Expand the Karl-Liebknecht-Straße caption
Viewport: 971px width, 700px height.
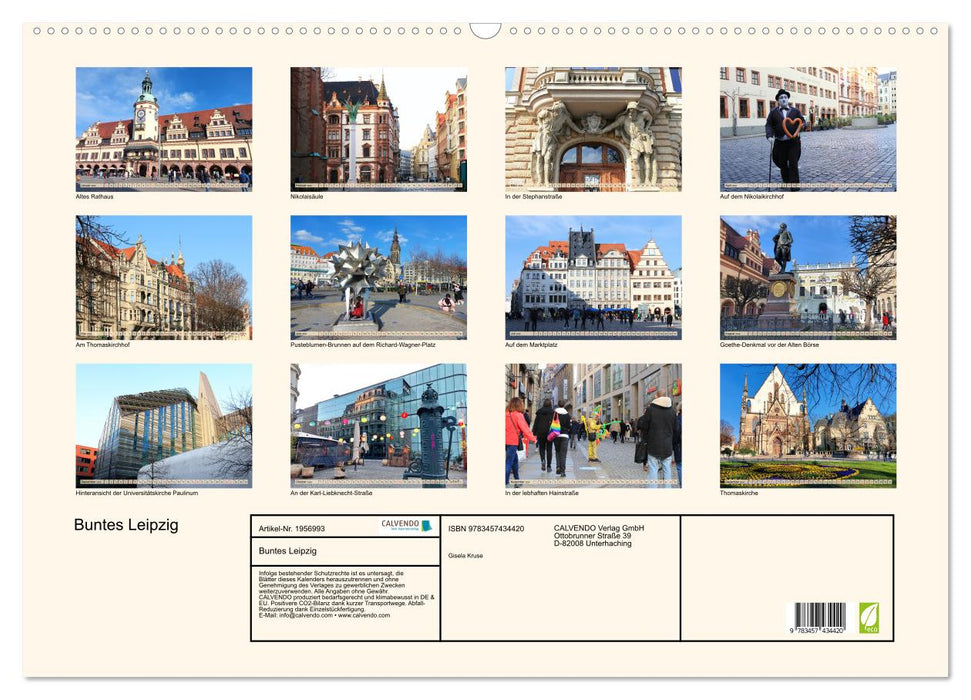point(332,491)
